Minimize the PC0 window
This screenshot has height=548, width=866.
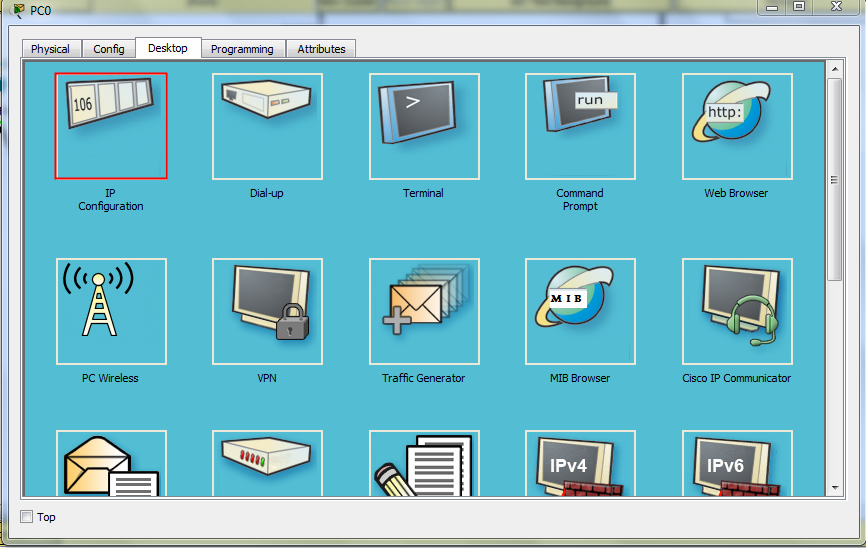point(772,7)
